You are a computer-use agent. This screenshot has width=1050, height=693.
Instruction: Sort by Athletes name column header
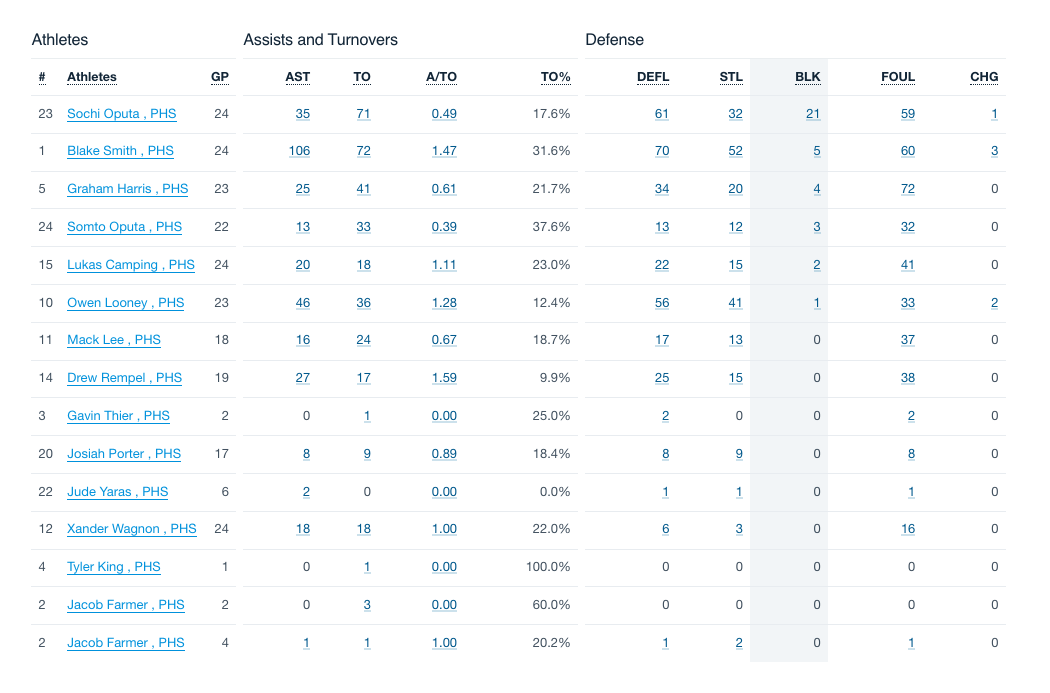click(92, 77)
